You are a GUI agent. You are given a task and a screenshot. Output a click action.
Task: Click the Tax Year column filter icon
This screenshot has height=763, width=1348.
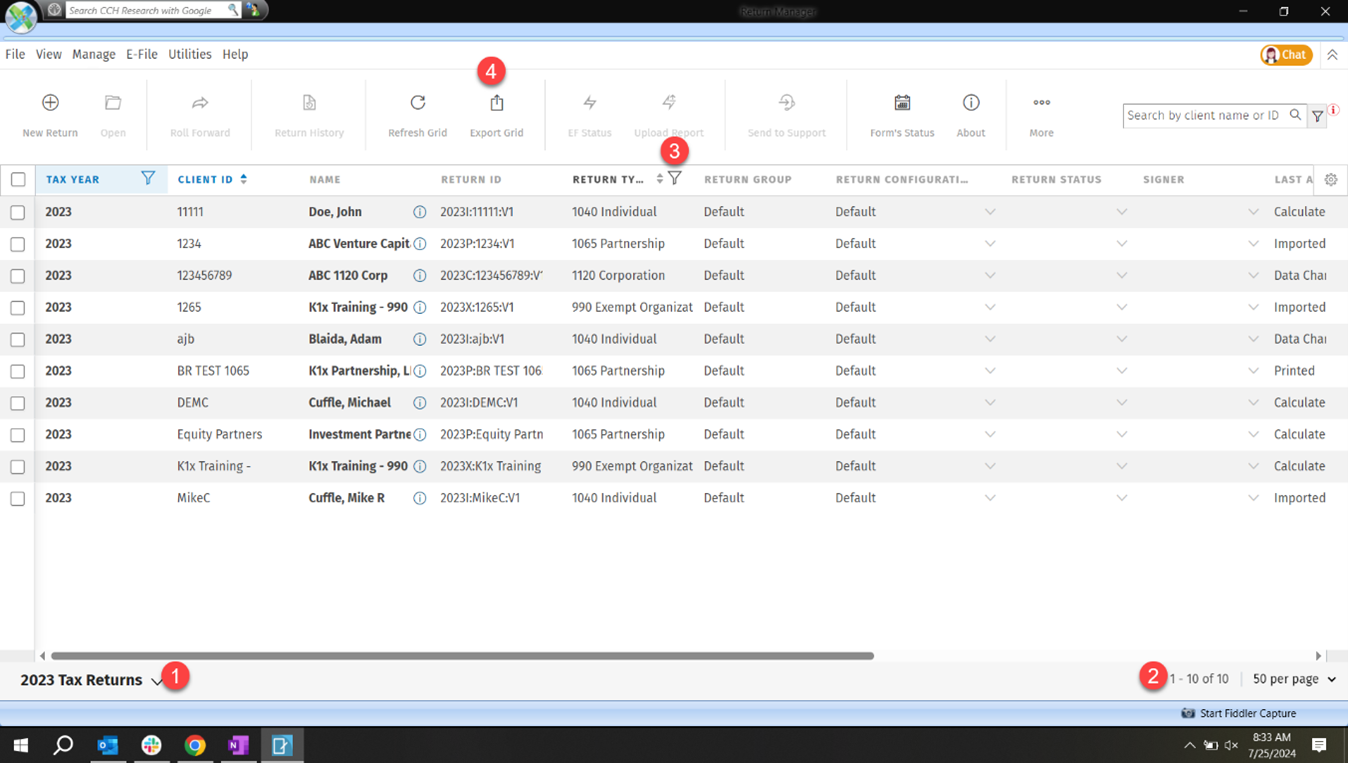pos(148,178)
